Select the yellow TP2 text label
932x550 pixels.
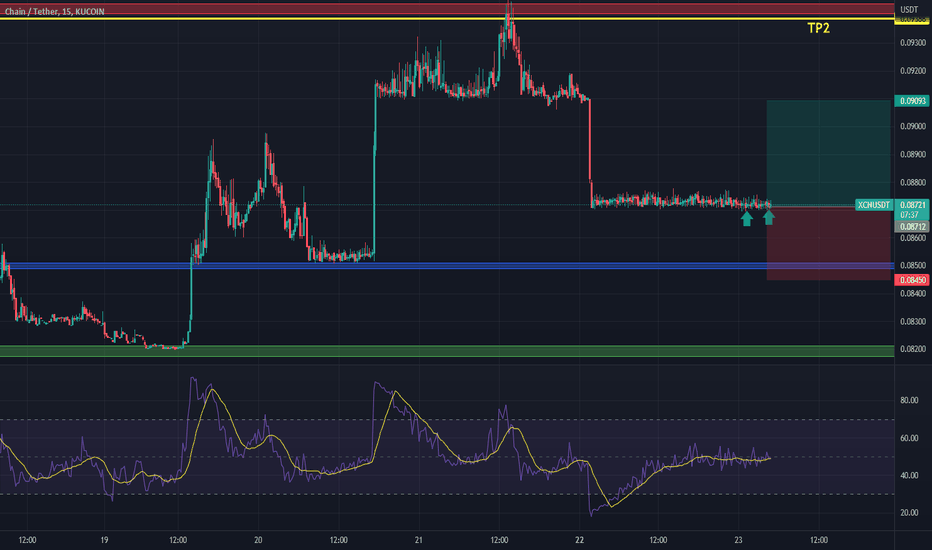[x=818, y=28]
